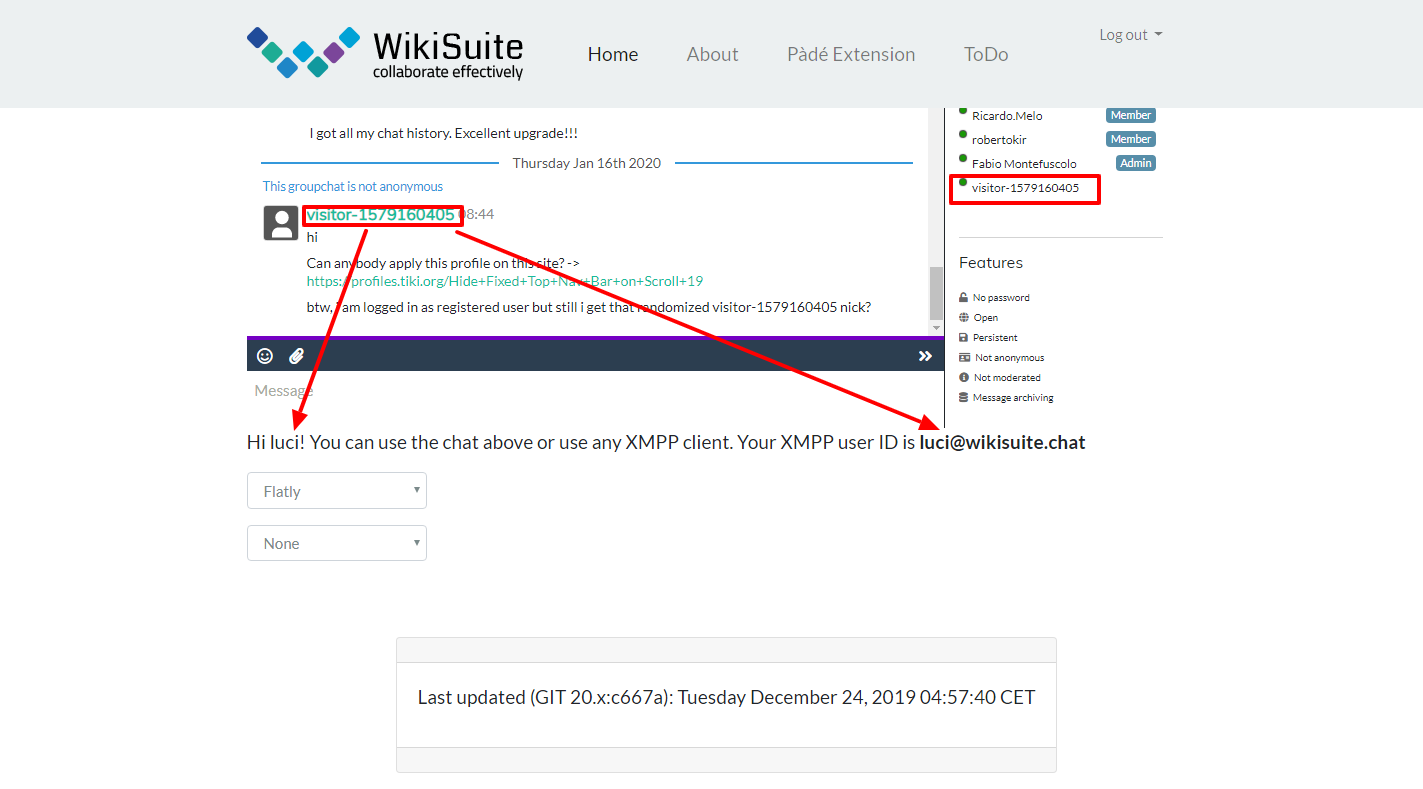Image resolution: width=1423 pixels, height=789 pixels.
Task: Click the "Hi luci!" greeting text
Action: click(x=276, y=442)
